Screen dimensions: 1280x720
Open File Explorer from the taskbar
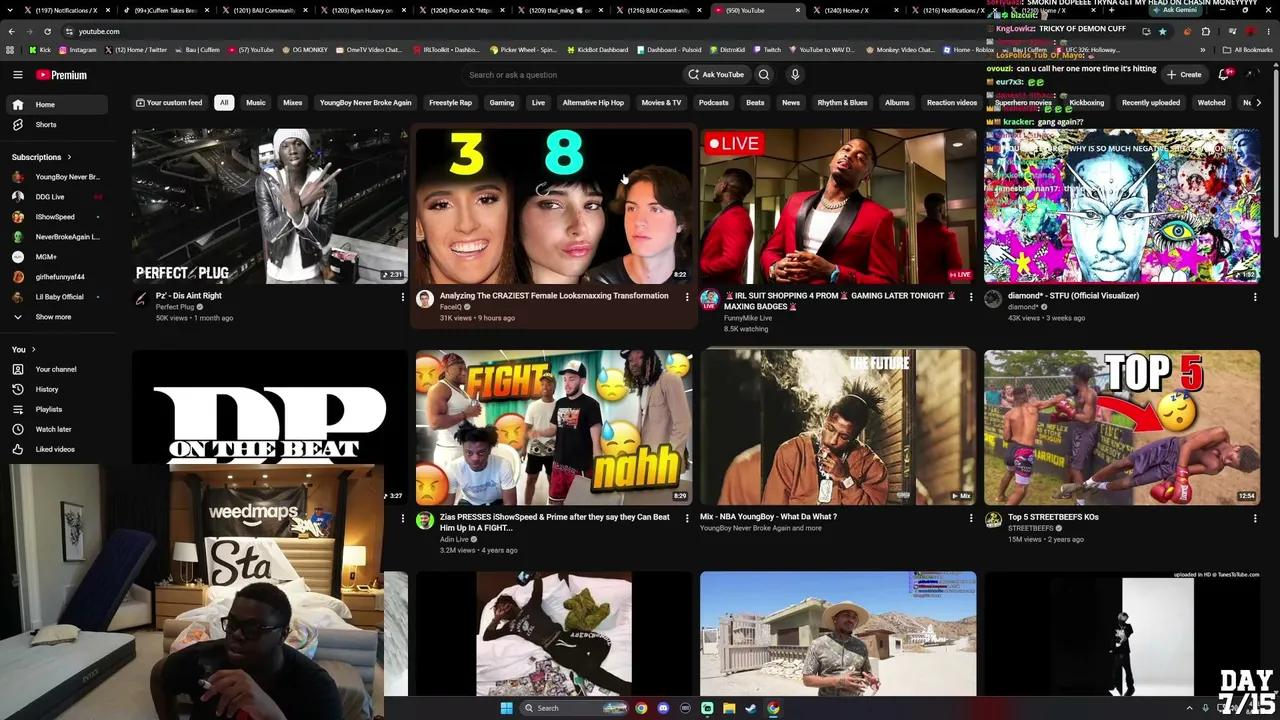[729, 708]
